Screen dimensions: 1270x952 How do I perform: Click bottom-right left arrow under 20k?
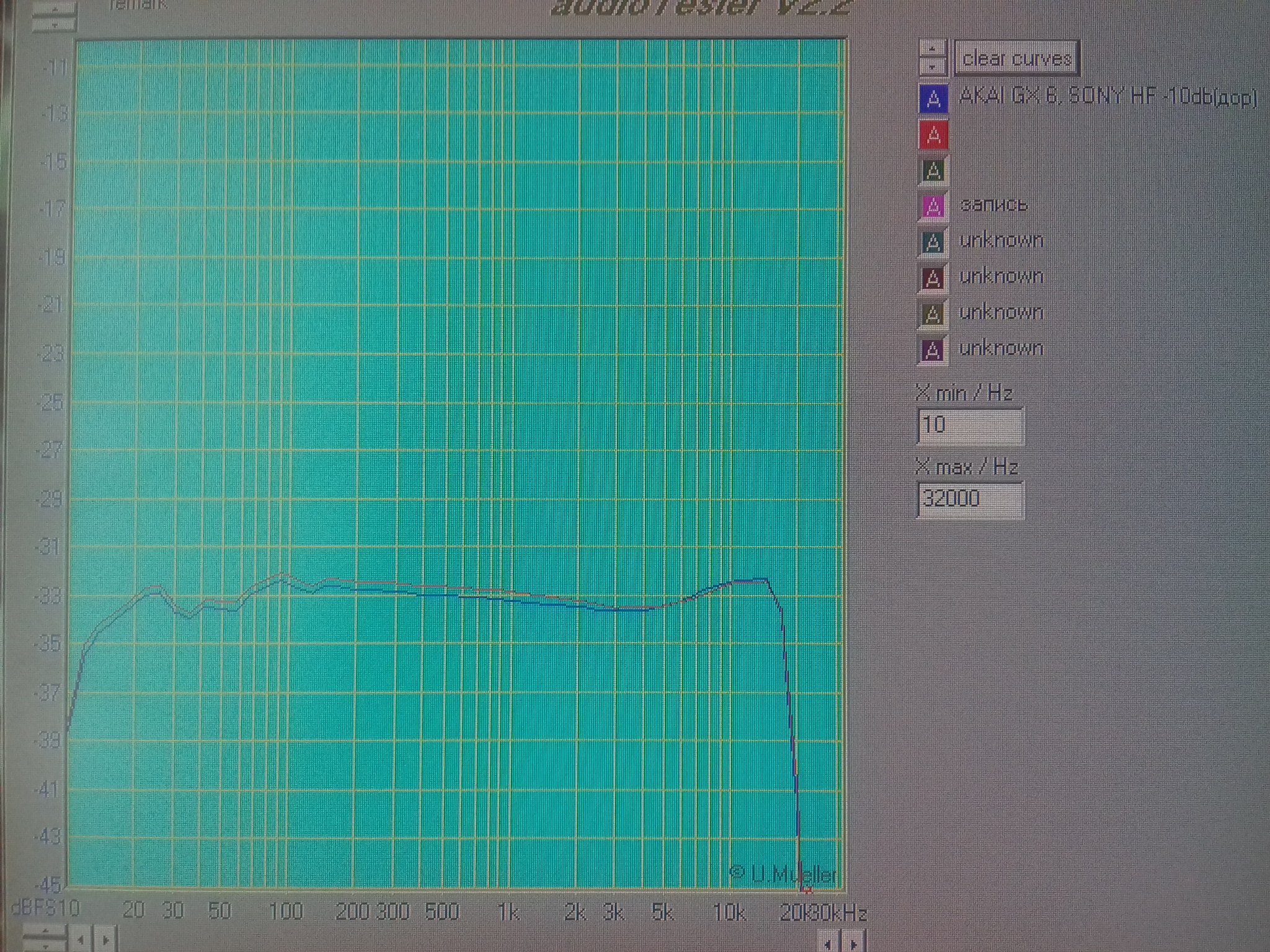(828, 945)
